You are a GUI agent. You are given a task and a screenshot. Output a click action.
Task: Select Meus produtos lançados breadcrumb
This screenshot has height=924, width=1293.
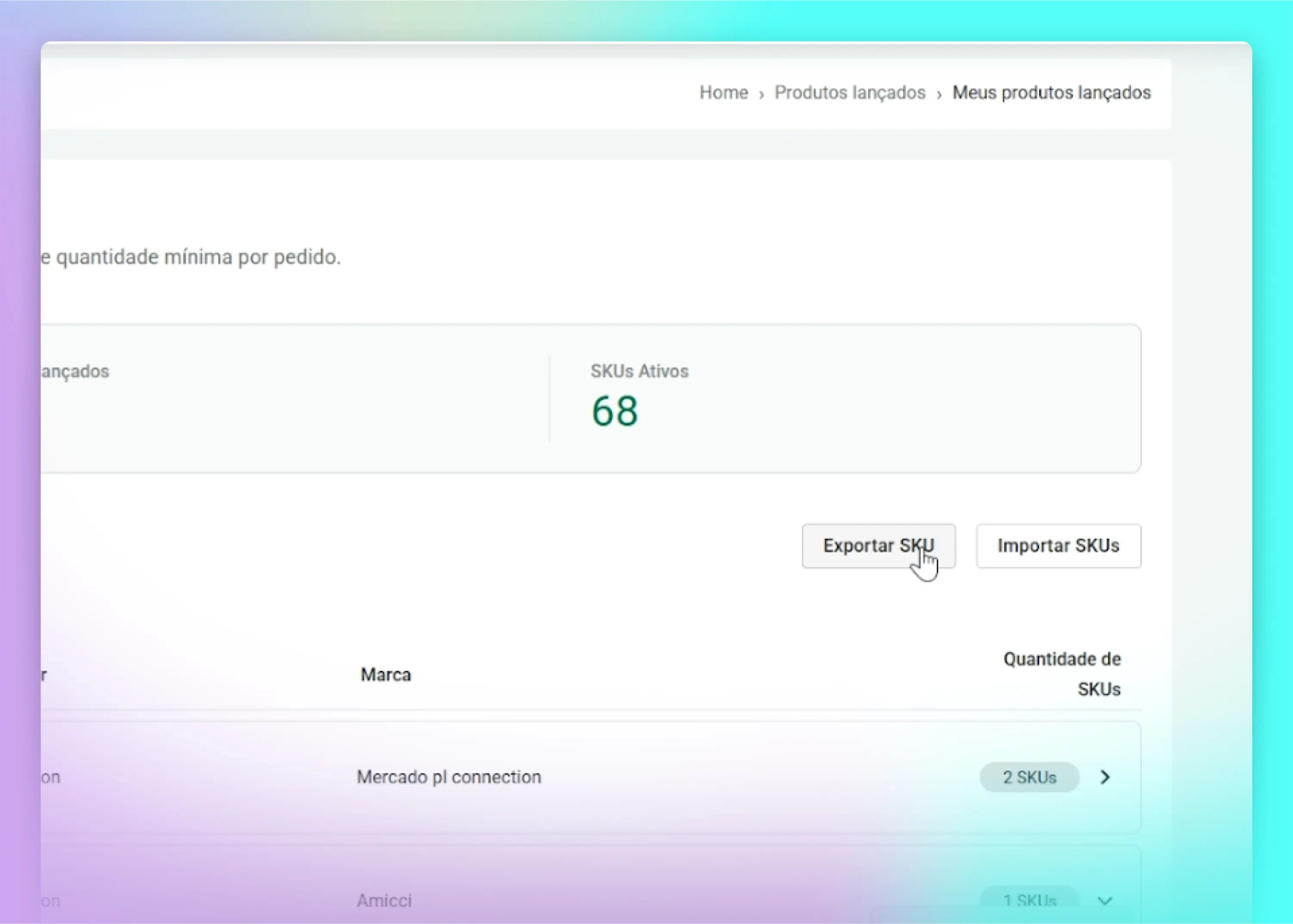pos(1051,93)
